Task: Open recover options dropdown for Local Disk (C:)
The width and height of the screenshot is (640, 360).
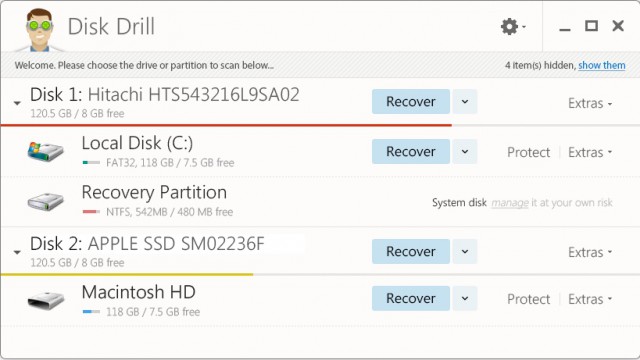Action: [x=465, y=151]
